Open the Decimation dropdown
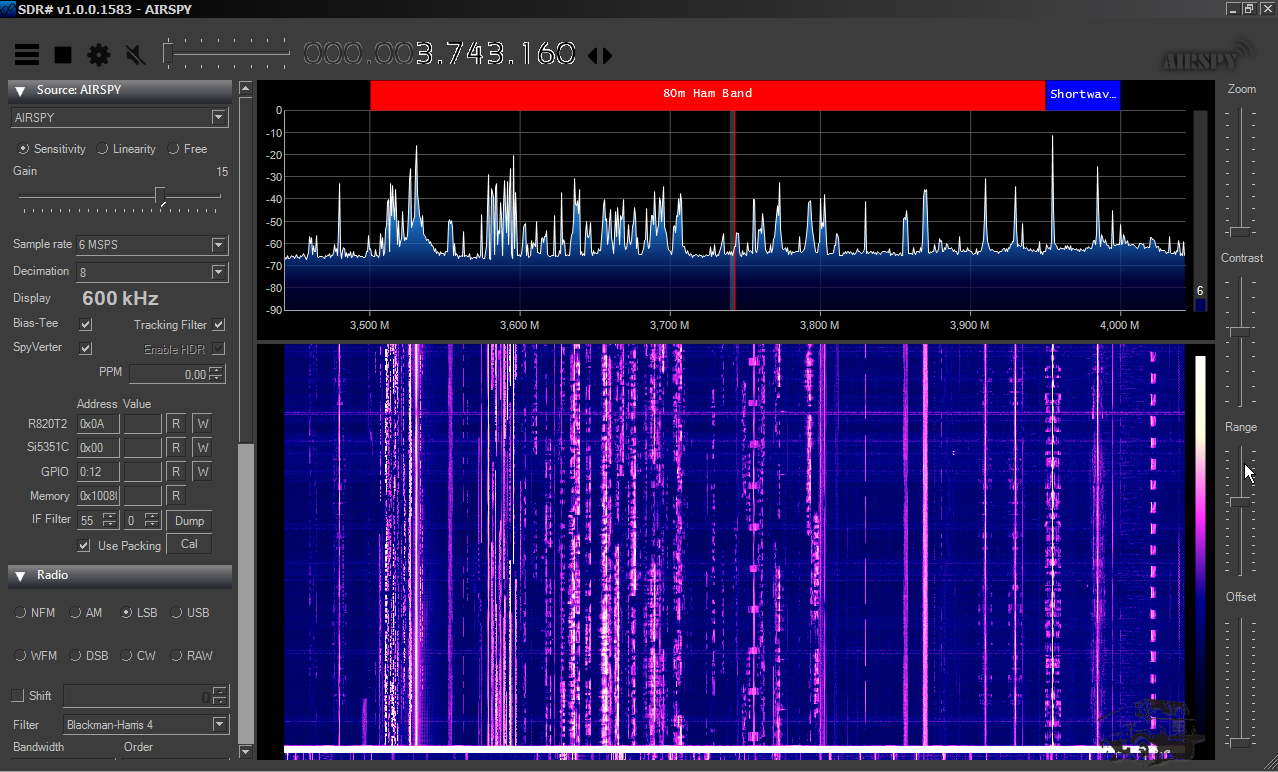1278x772 pixels. [x=152, y=272]
